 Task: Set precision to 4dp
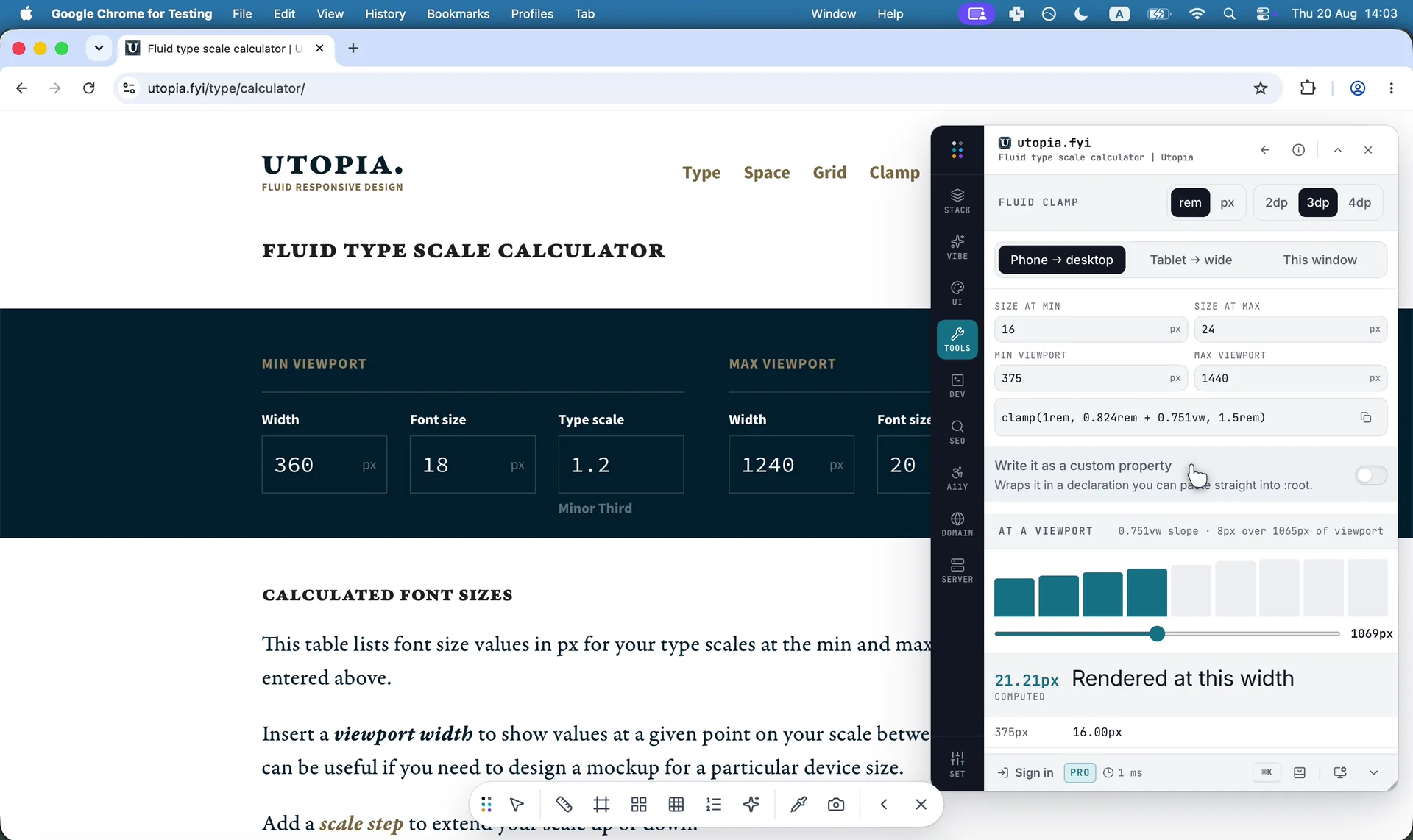click(1359, 202)
